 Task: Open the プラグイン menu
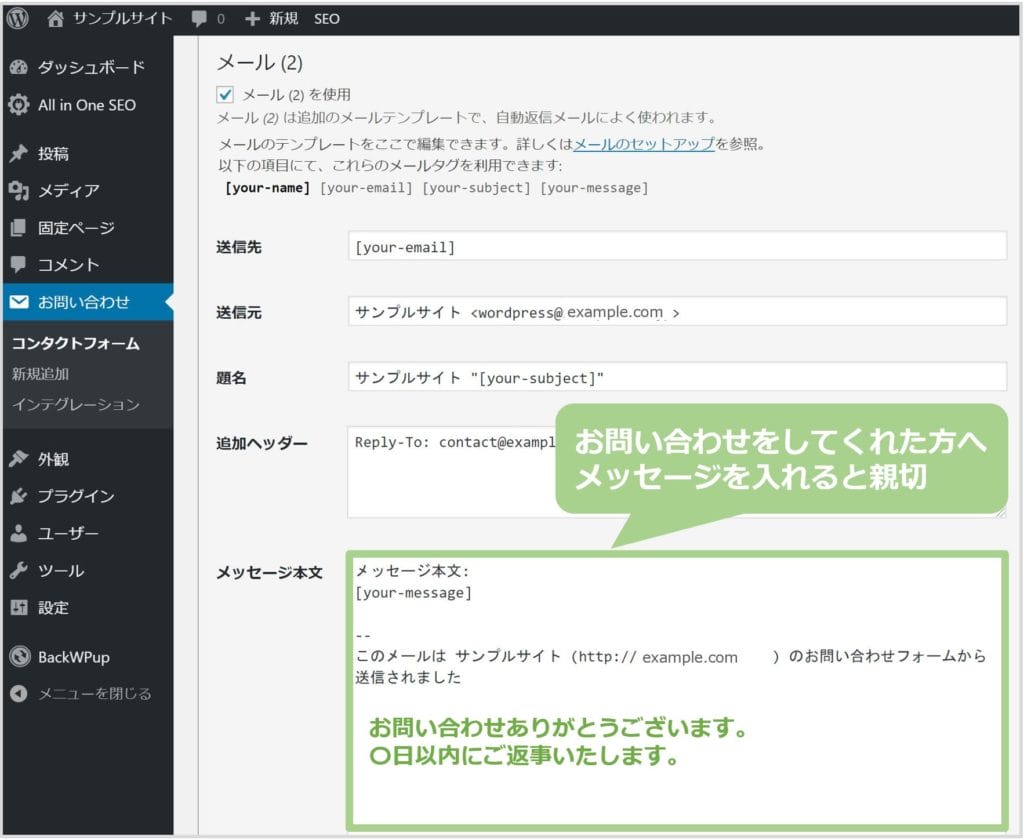(x=76, y=497)
